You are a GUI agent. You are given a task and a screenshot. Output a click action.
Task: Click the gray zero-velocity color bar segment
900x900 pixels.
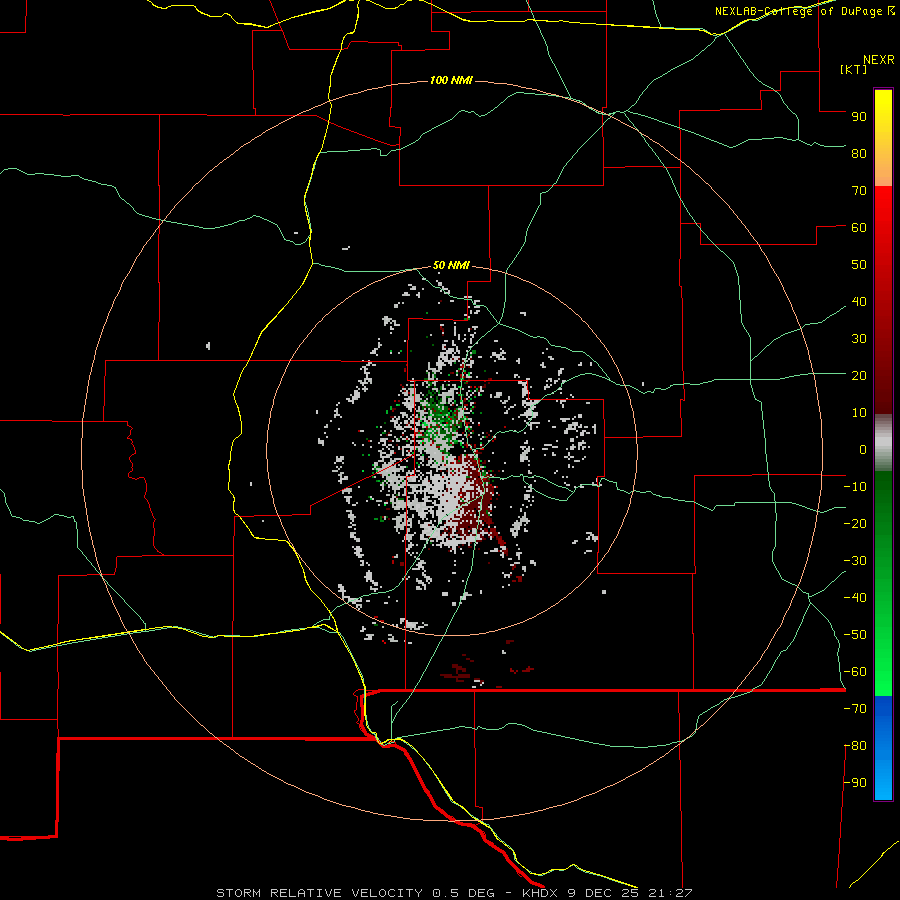click(x=883, y=443)
